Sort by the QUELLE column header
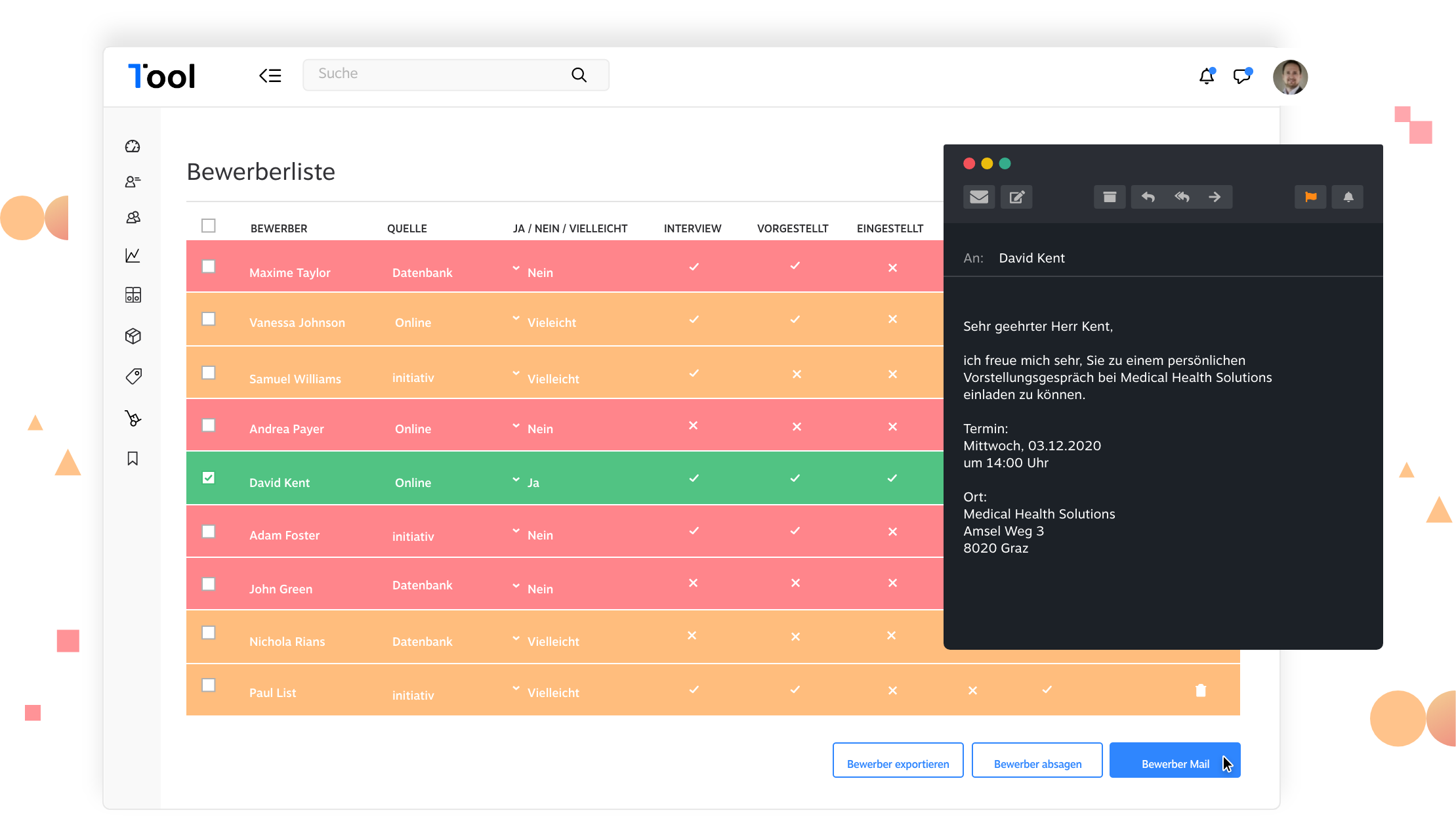Viewport: 1456px width, 827px height. click(407, 228)
